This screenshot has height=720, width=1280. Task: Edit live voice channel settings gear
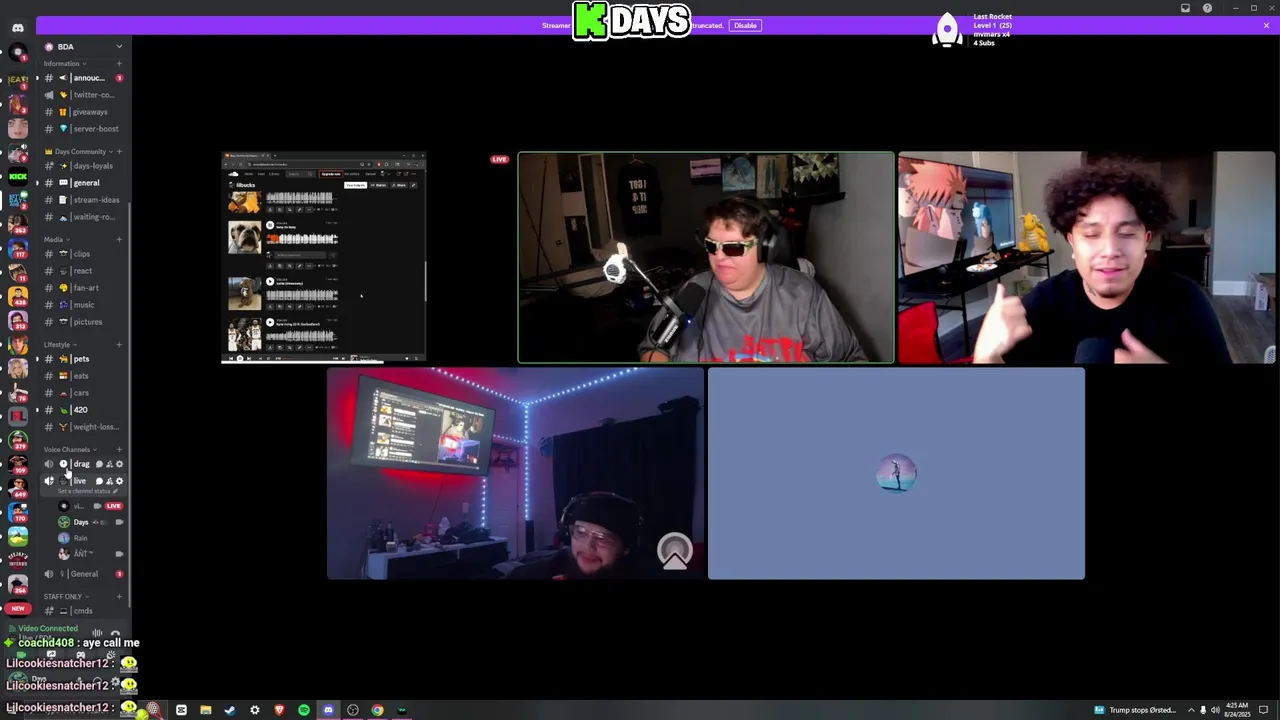[119, 481]
